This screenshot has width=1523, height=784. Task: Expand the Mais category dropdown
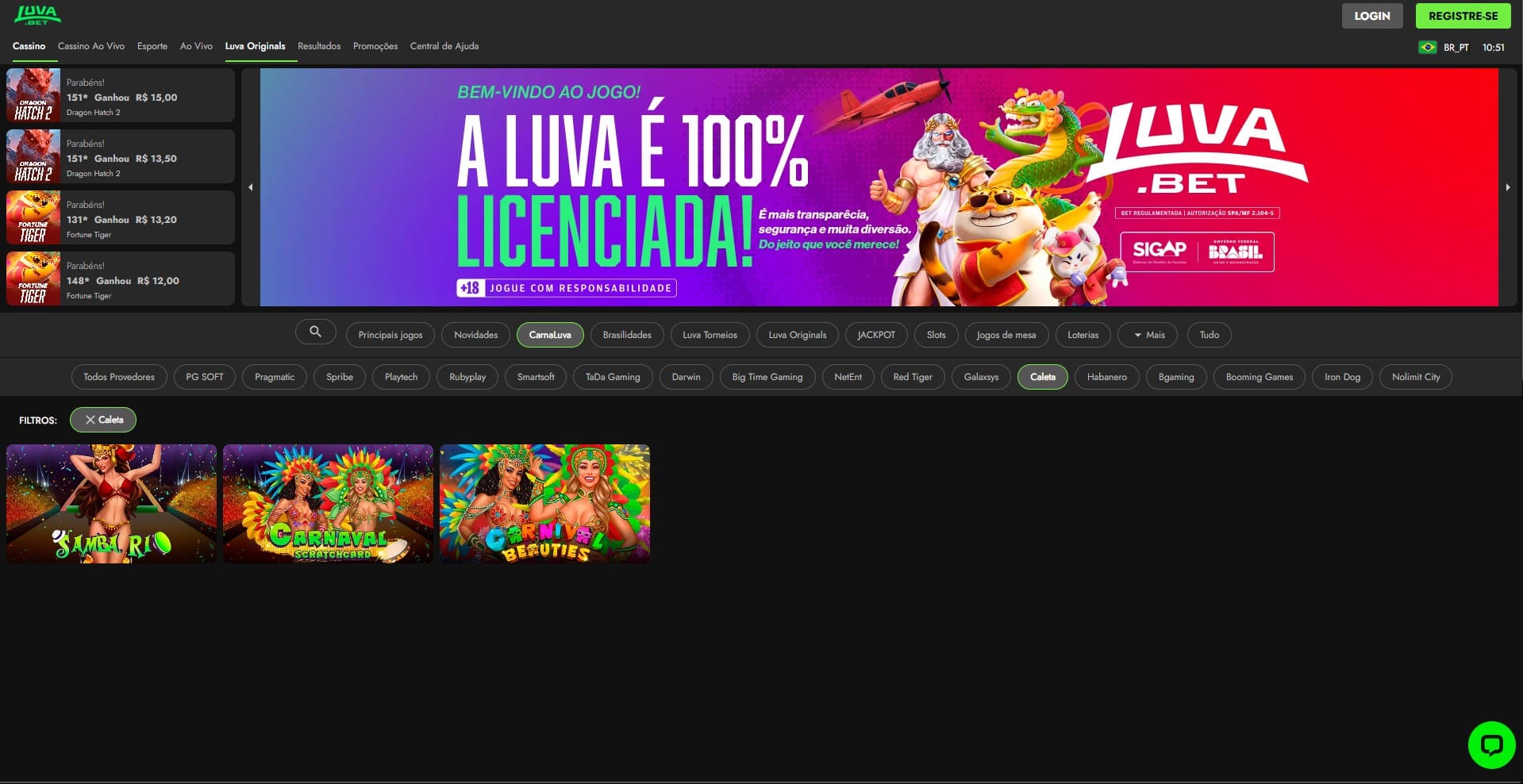tap(1148, 335)
